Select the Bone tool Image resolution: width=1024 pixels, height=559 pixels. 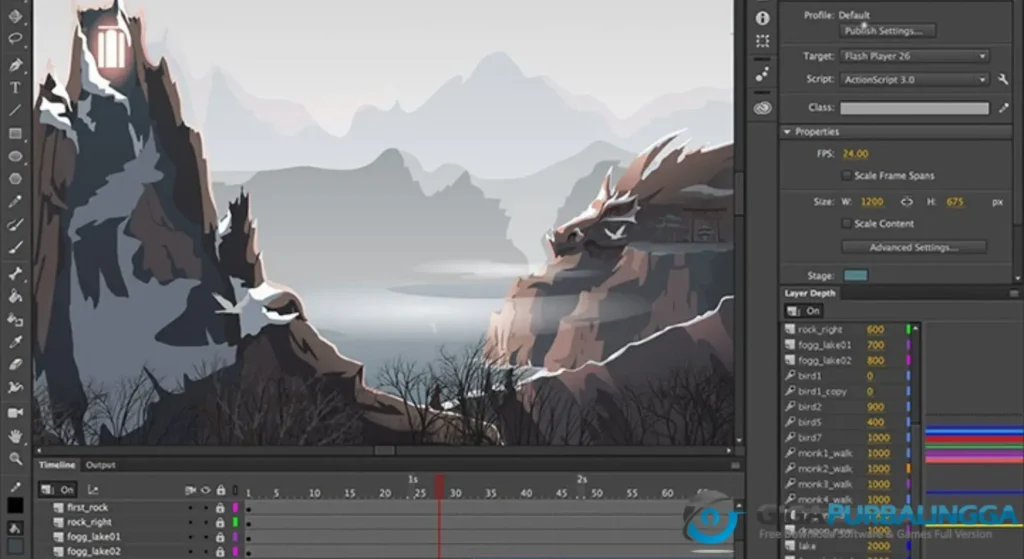point(14,273)
